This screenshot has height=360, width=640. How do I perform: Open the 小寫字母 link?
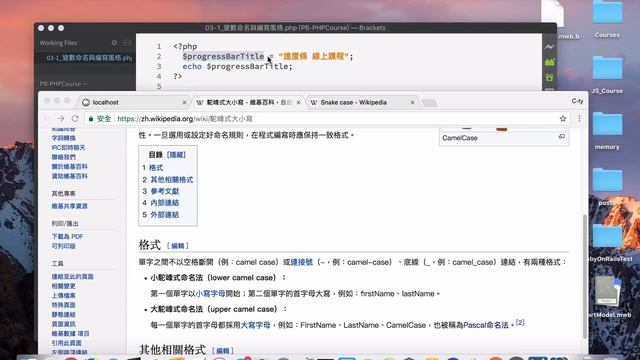(x=210, y=293)
